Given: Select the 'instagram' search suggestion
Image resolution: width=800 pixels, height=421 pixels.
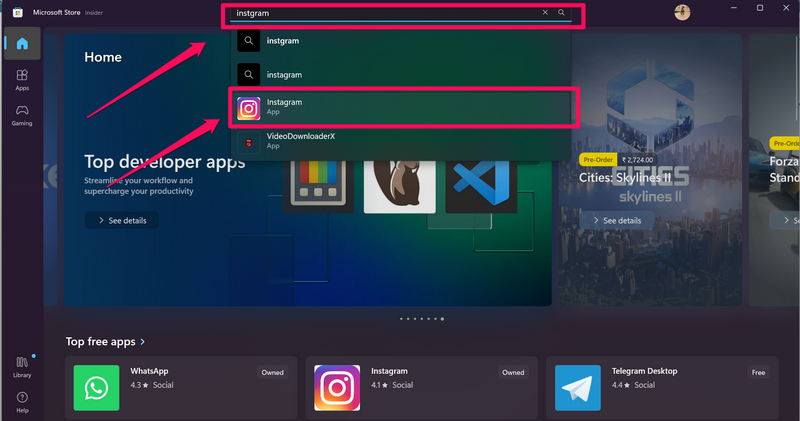Looking at the screenshot, I should (401, 75).
